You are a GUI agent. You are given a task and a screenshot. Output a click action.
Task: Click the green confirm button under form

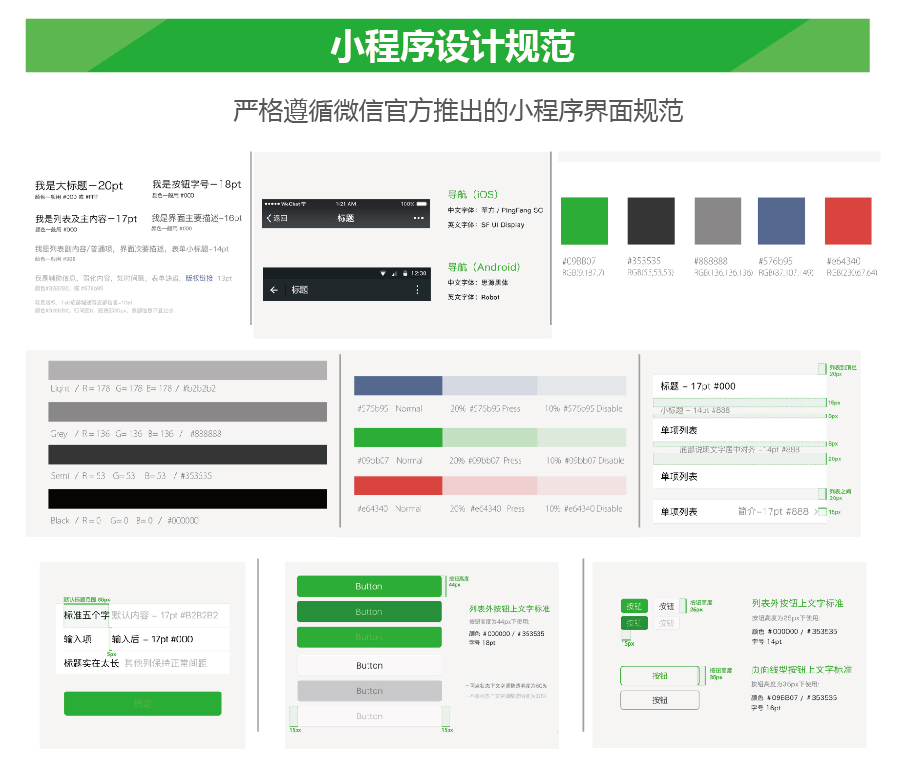tap(143, 704)
